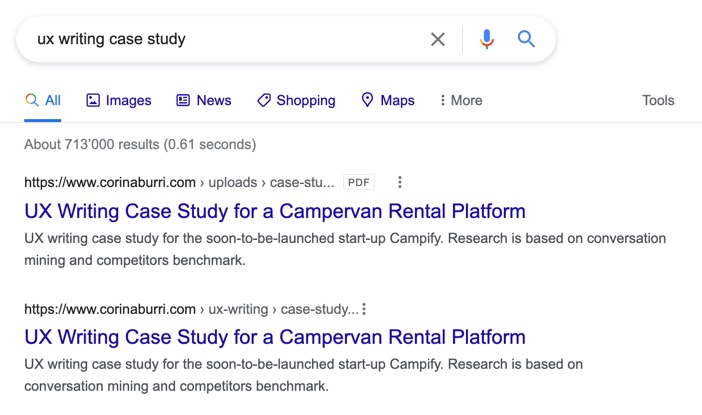This screenshot has height=415, width=702.
Task: Switch to the News tab
Action: tap(204, 100)
